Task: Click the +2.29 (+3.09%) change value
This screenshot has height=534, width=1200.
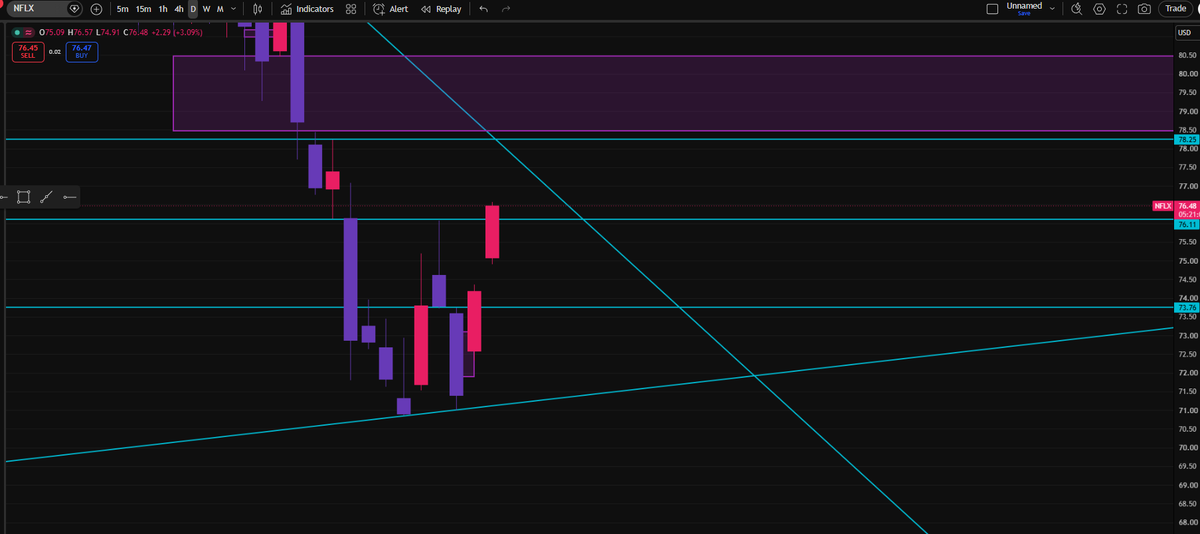Action: pyautogui.click(x=176, y=32)
